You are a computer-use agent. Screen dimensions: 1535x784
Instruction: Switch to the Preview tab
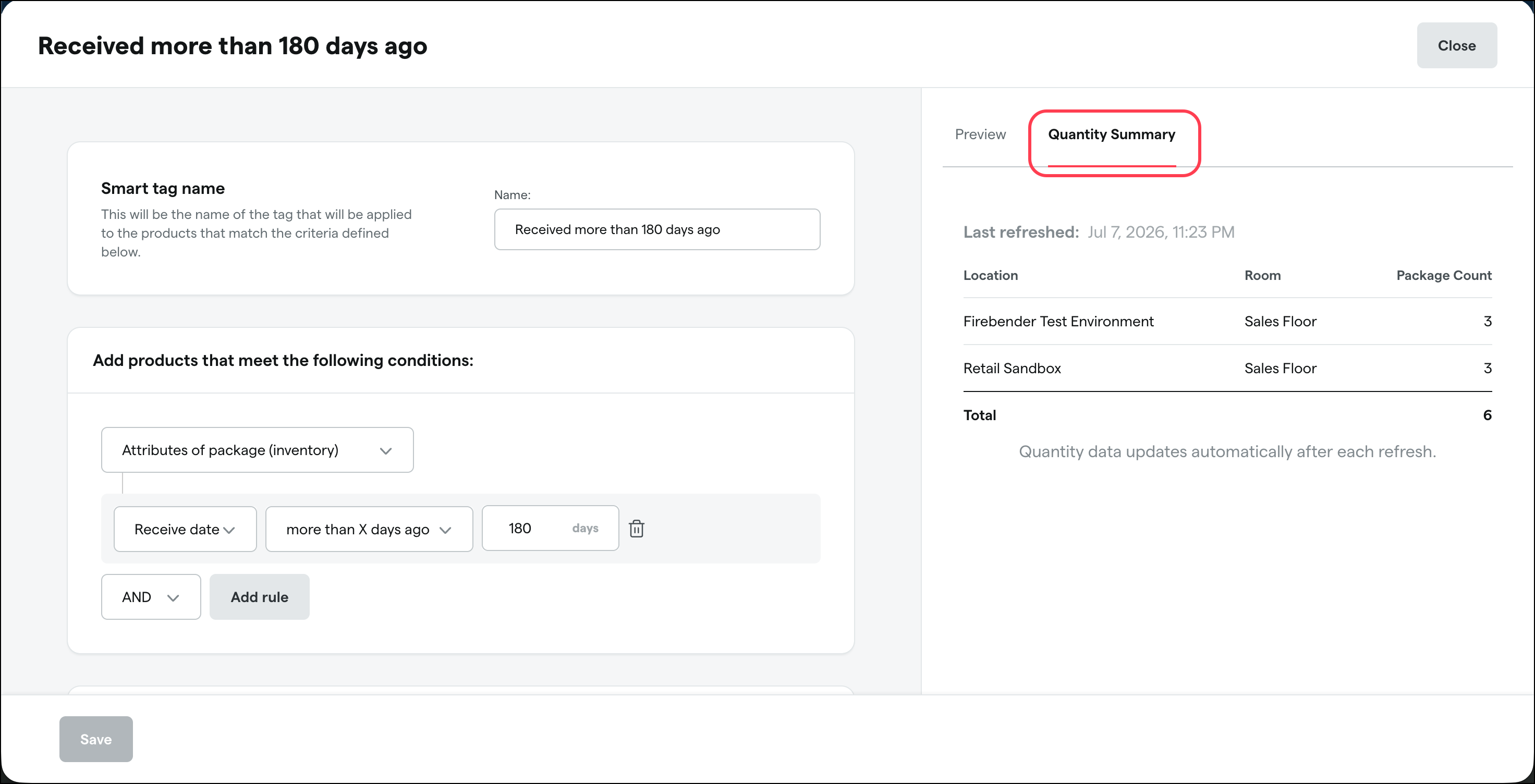(980, 134)
